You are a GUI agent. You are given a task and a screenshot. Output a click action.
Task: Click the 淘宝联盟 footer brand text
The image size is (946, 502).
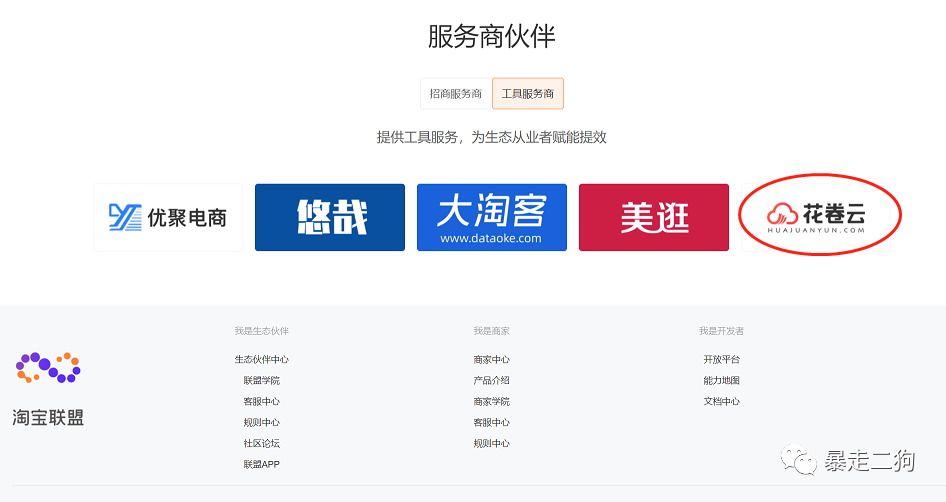[48, 418]
